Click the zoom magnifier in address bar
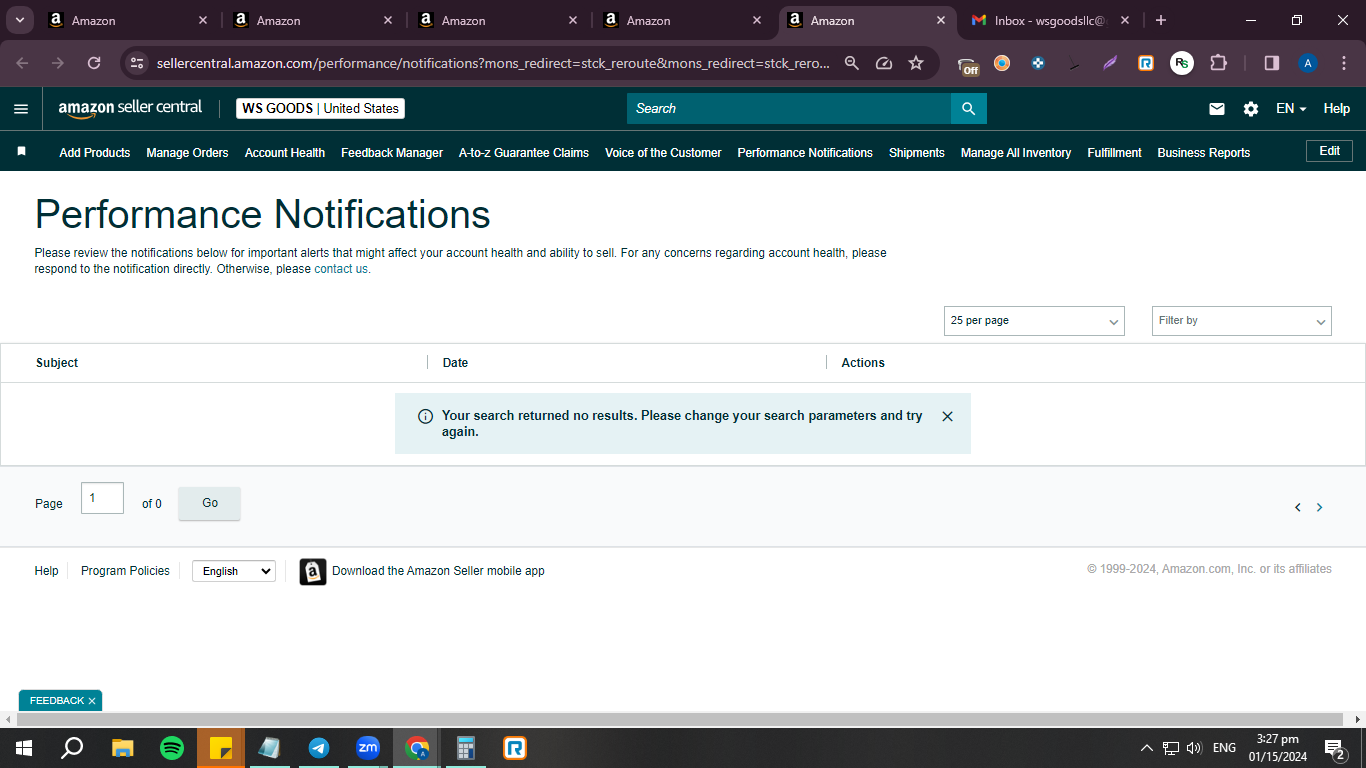 (x=852, y=63)
